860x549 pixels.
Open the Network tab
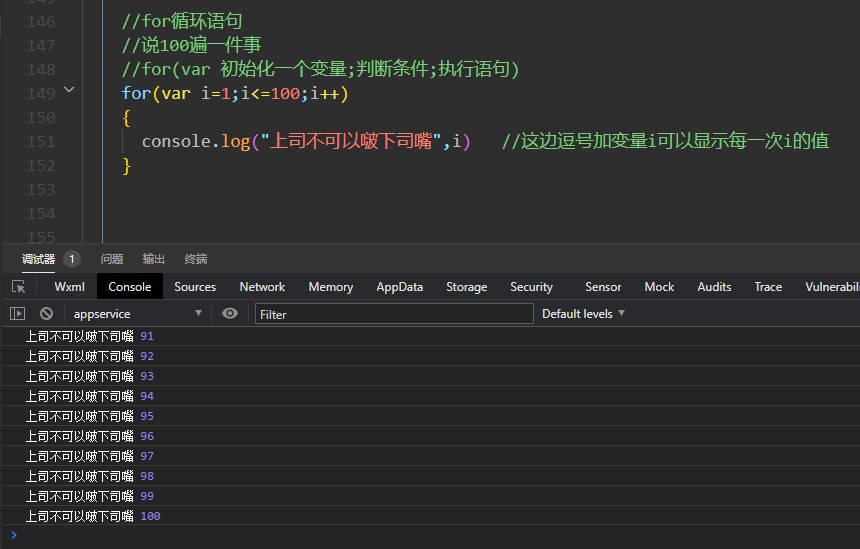(x=262, y=287)
